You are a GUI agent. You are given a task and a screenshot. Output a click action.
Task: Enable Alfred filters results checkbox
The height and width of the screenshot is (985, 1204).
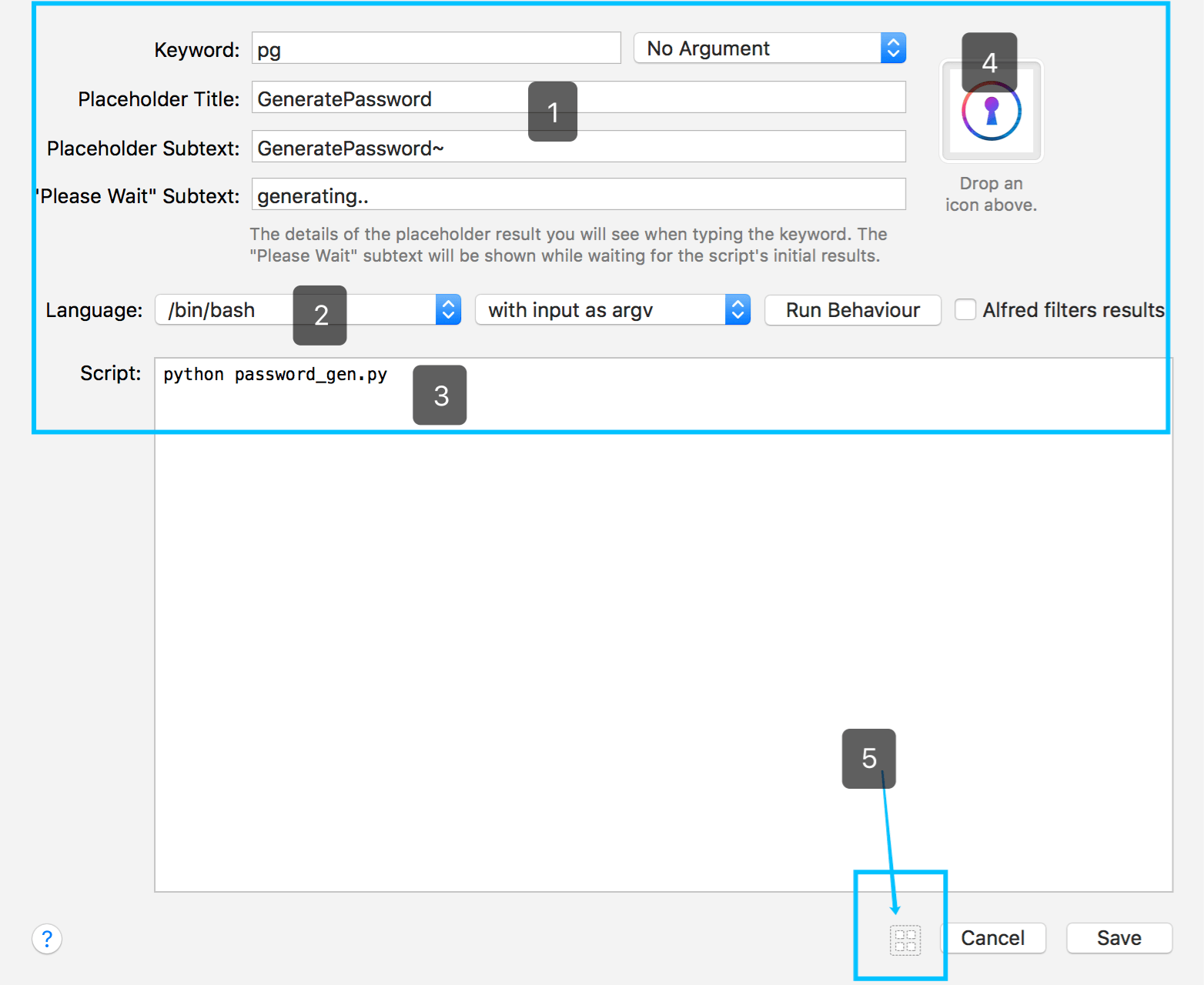coord(965,309)
